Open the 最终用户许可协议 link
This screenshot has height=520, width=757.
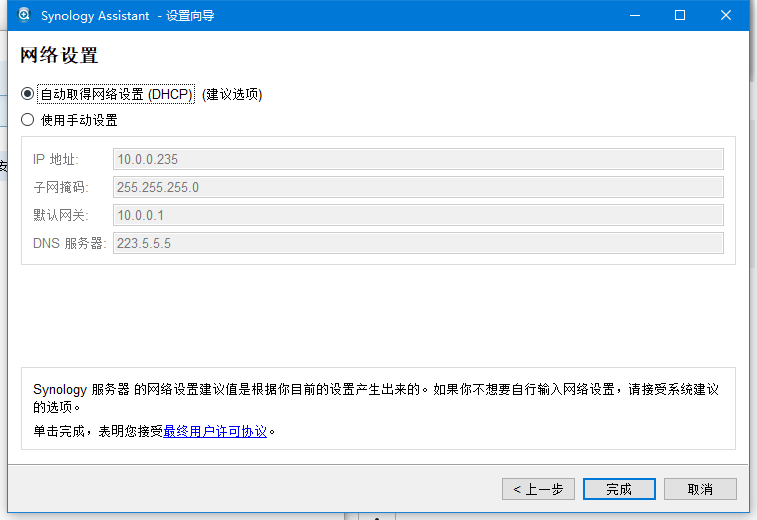pos(215,432)
